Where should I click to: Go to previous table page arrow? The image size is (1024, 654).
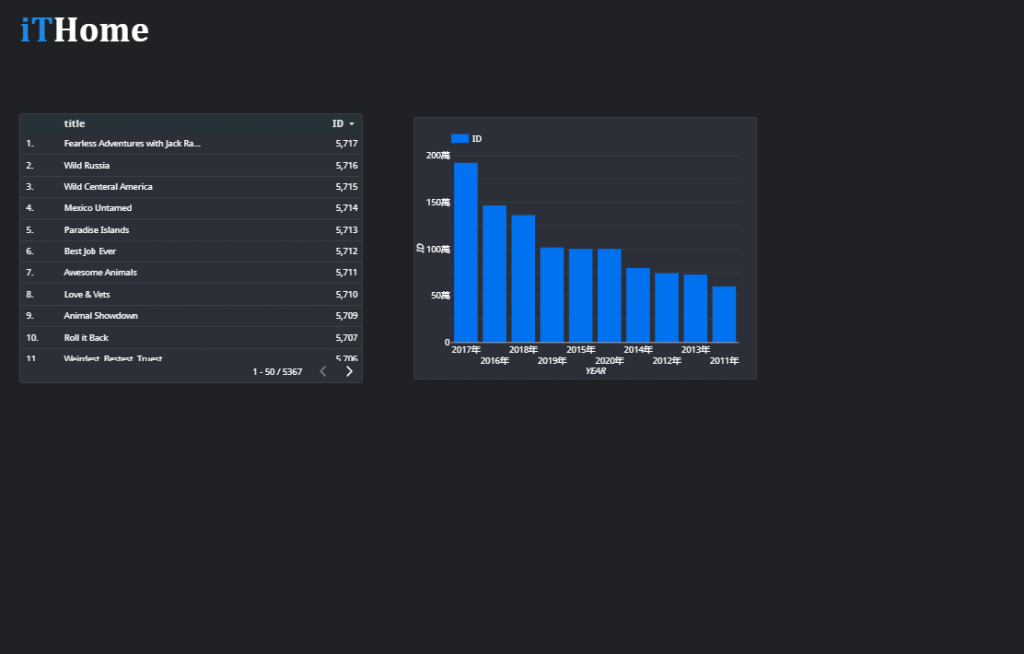click(323, 371)
